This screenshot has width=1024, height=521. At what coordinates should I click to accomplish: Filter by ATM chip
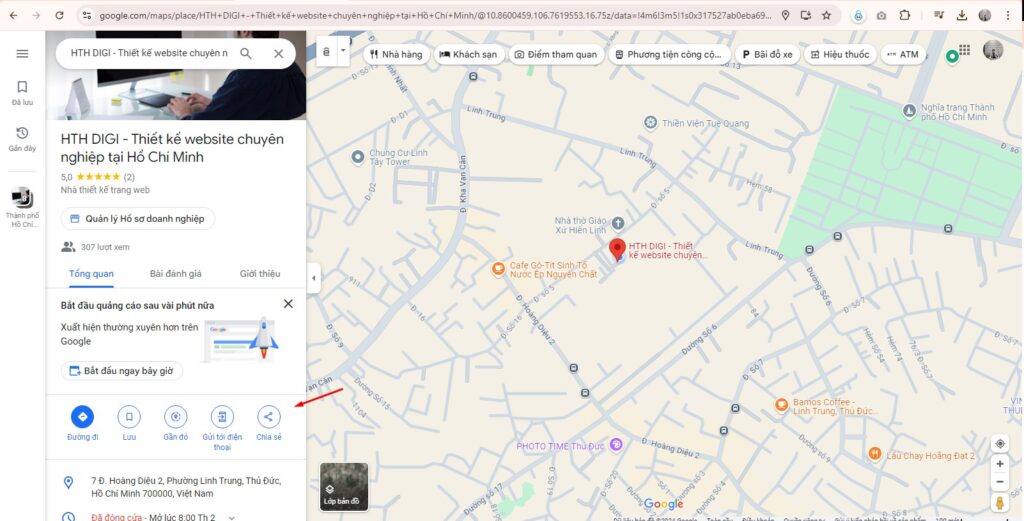pos(904,54)
